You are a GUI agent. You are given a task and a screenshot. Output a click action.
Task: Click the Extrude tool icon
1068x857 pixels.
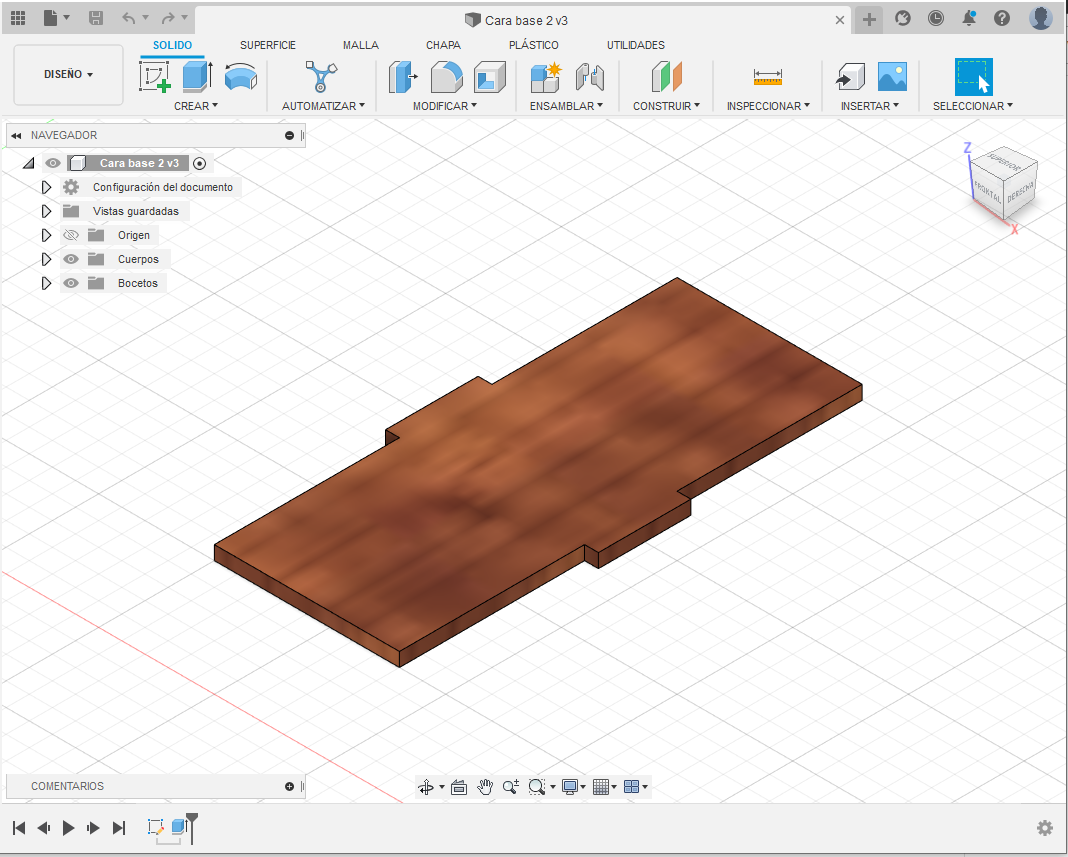[x=197, y=77]
